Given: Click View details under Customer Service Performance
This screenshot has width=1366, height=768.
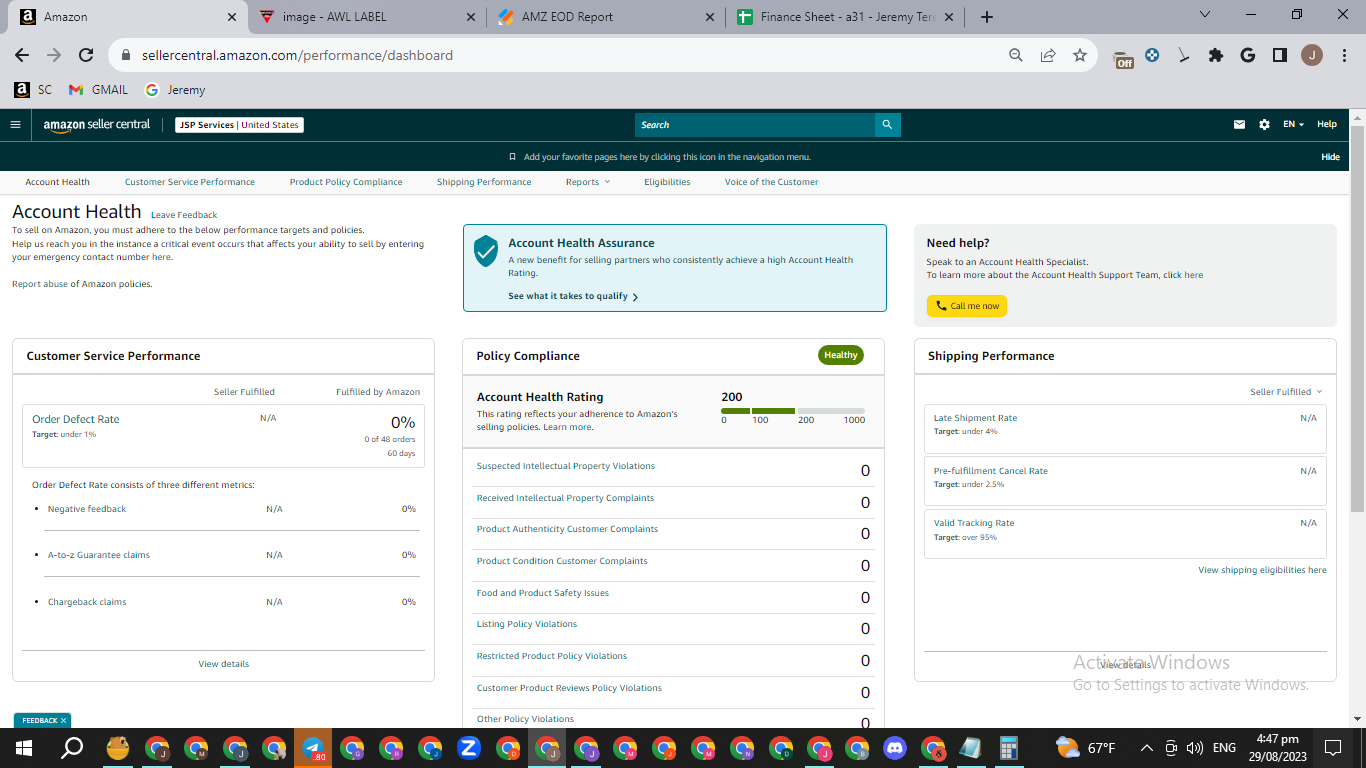Looking at the screenshot, I should [224, 664].
